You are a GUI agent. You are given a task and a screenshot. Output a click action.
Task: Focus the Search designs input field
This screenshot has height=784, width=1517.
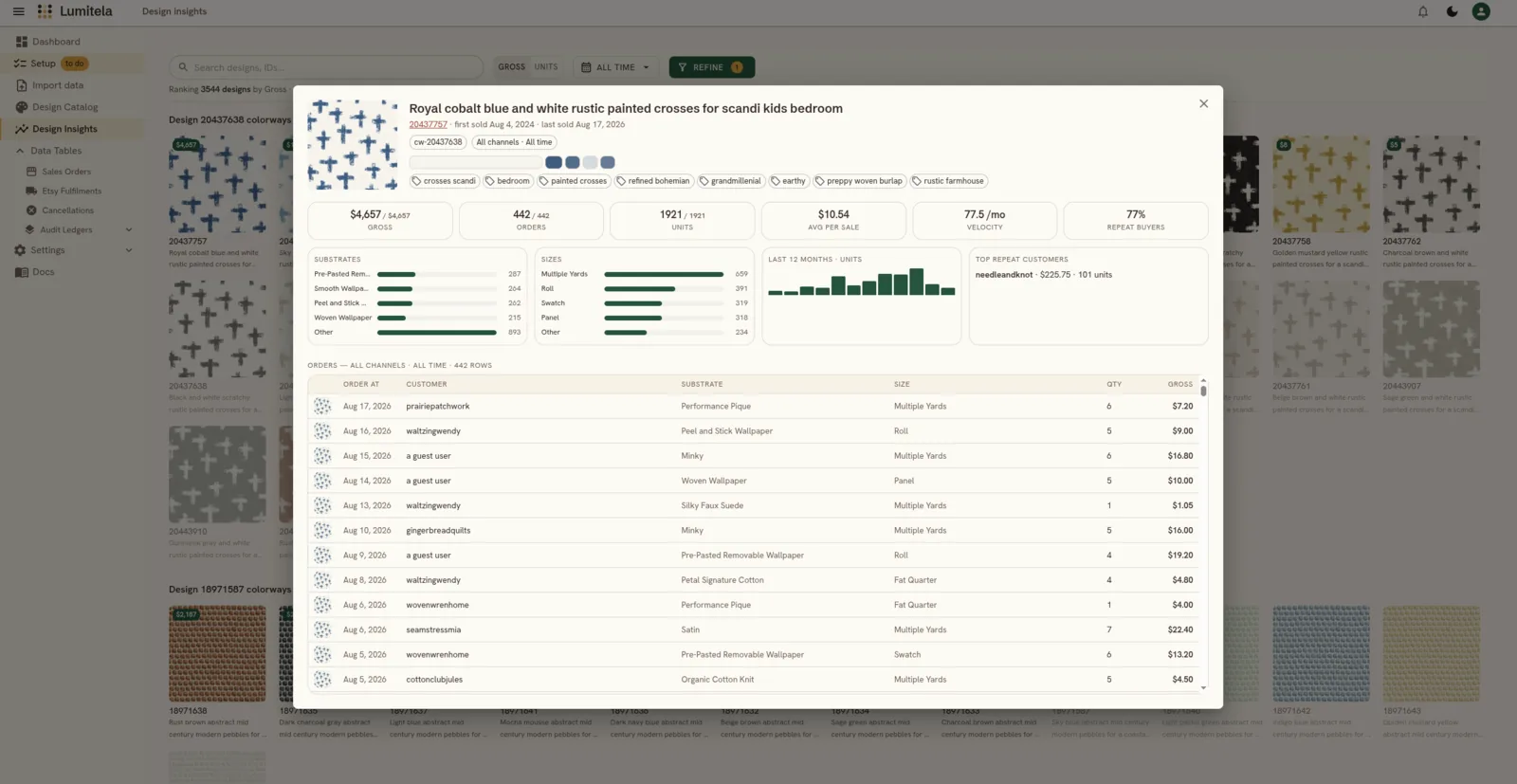click(x=327, y=67)
